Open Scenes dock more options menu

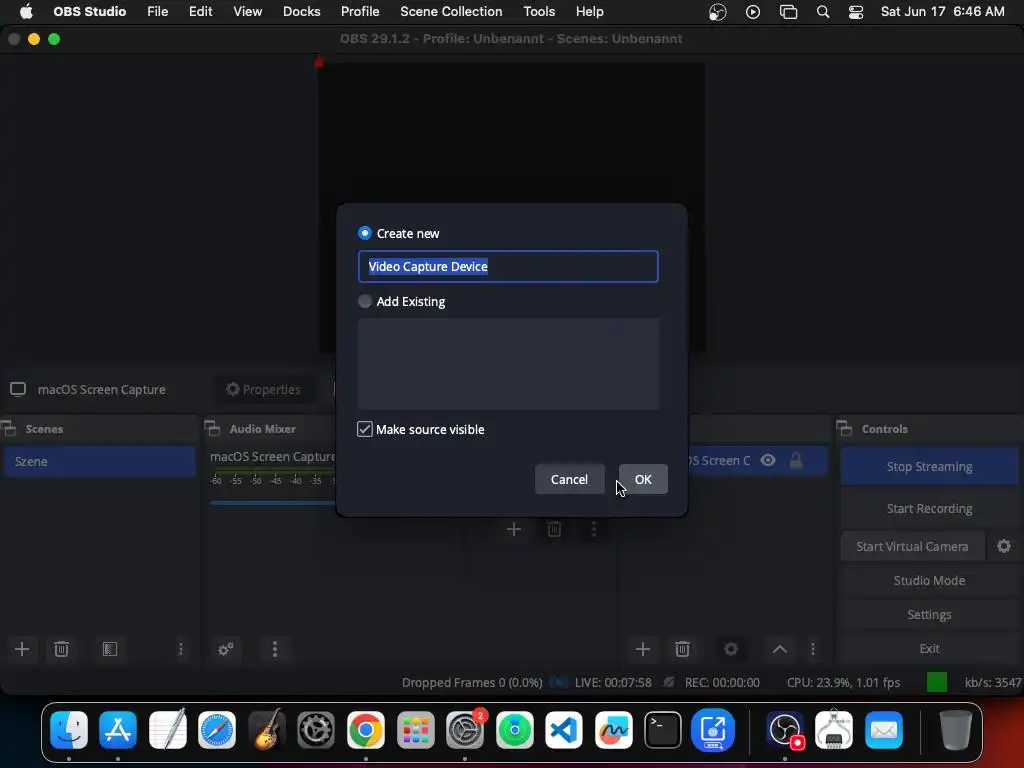pos(181,648)
